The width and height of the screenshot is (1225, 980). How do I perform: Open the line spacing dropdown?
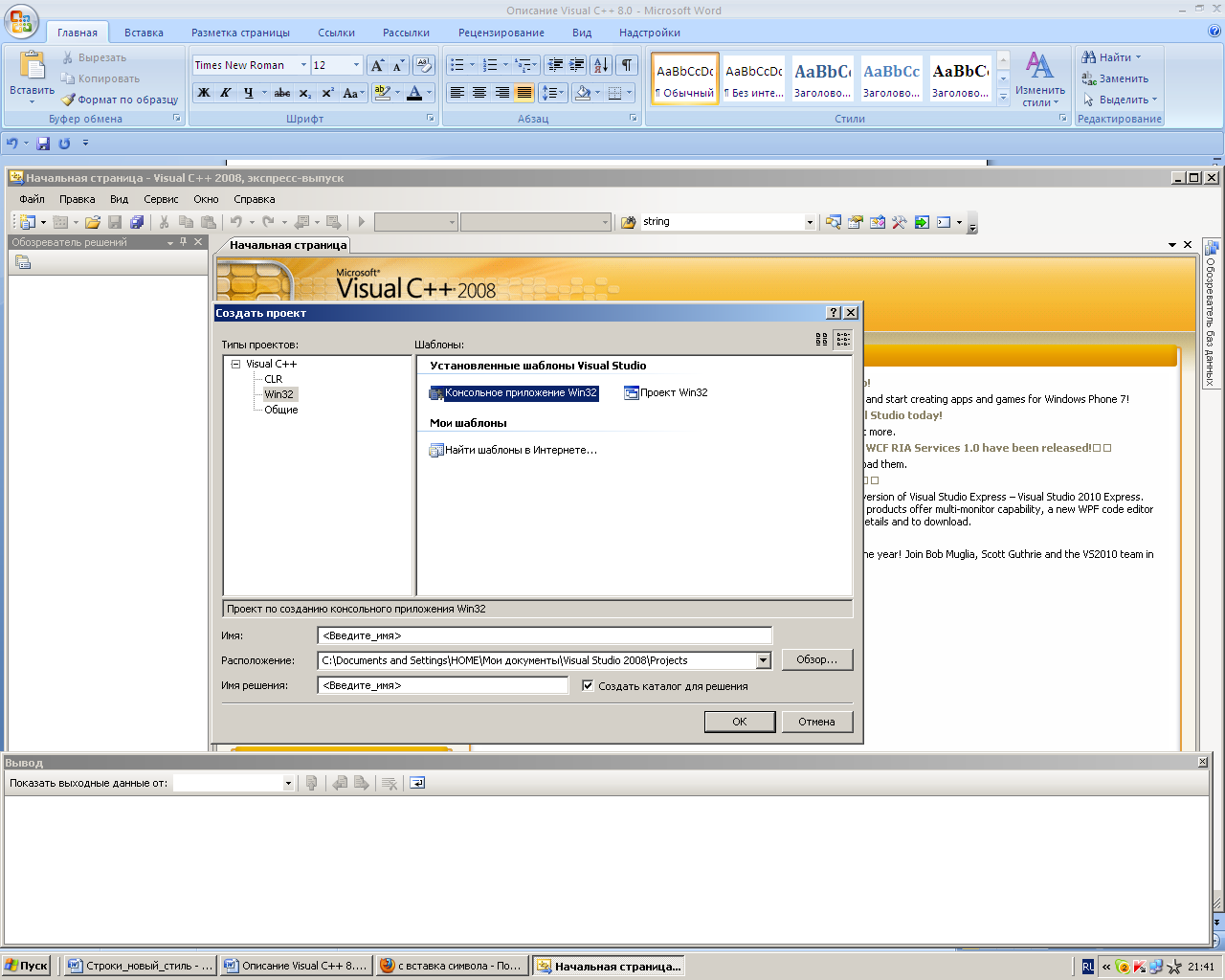pos(553,93)
